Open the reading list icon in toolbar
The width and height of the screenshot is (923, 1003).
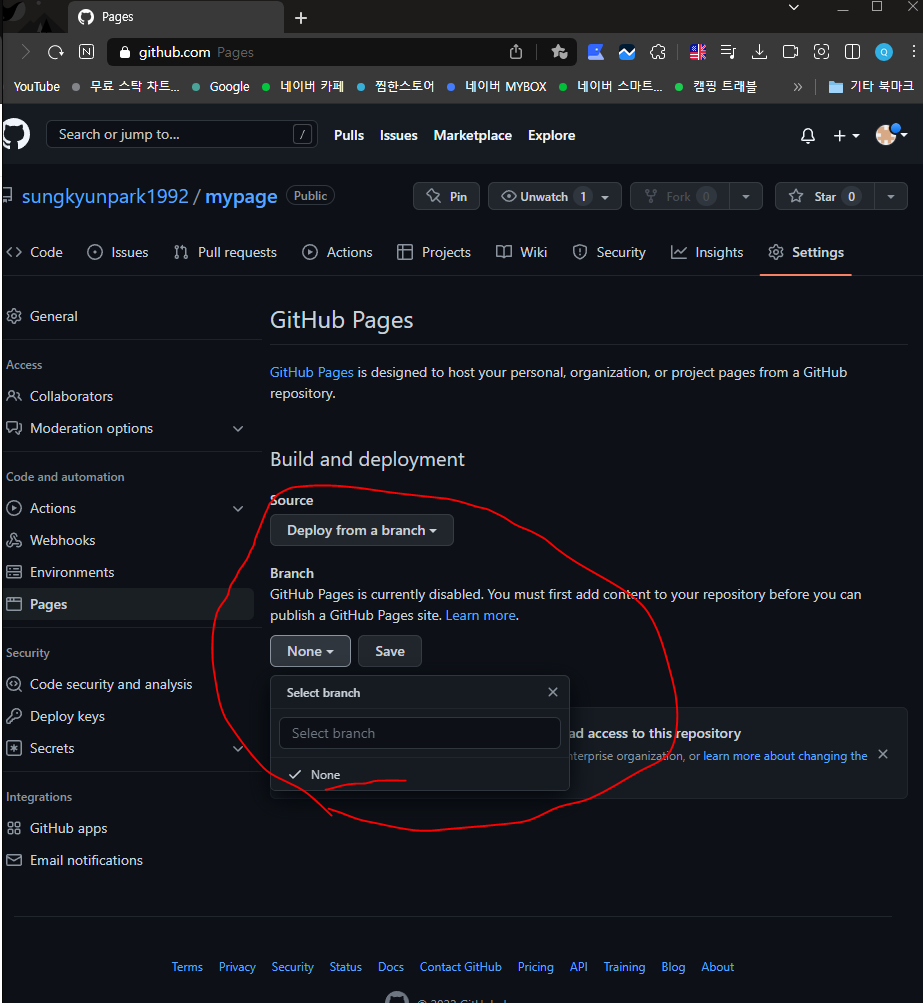pos(728,52)
